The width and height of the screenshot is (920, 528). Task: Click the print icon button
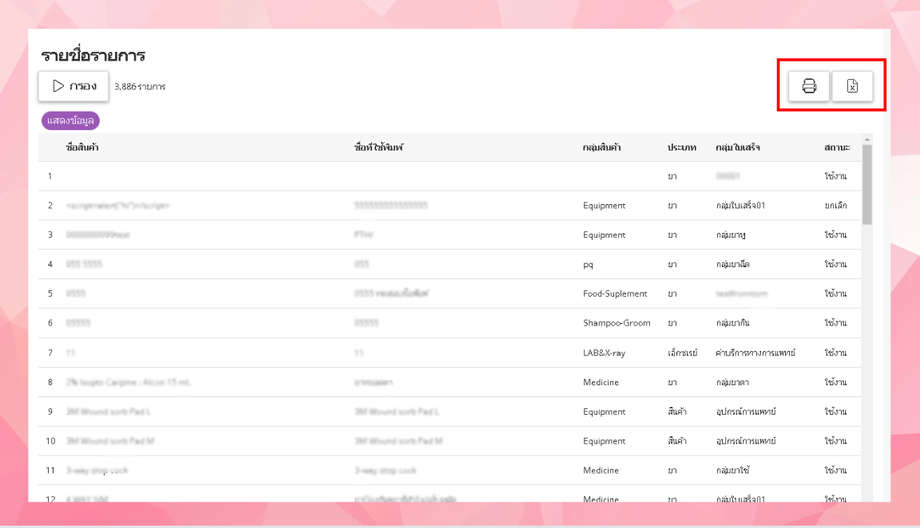tap(809, 86)
